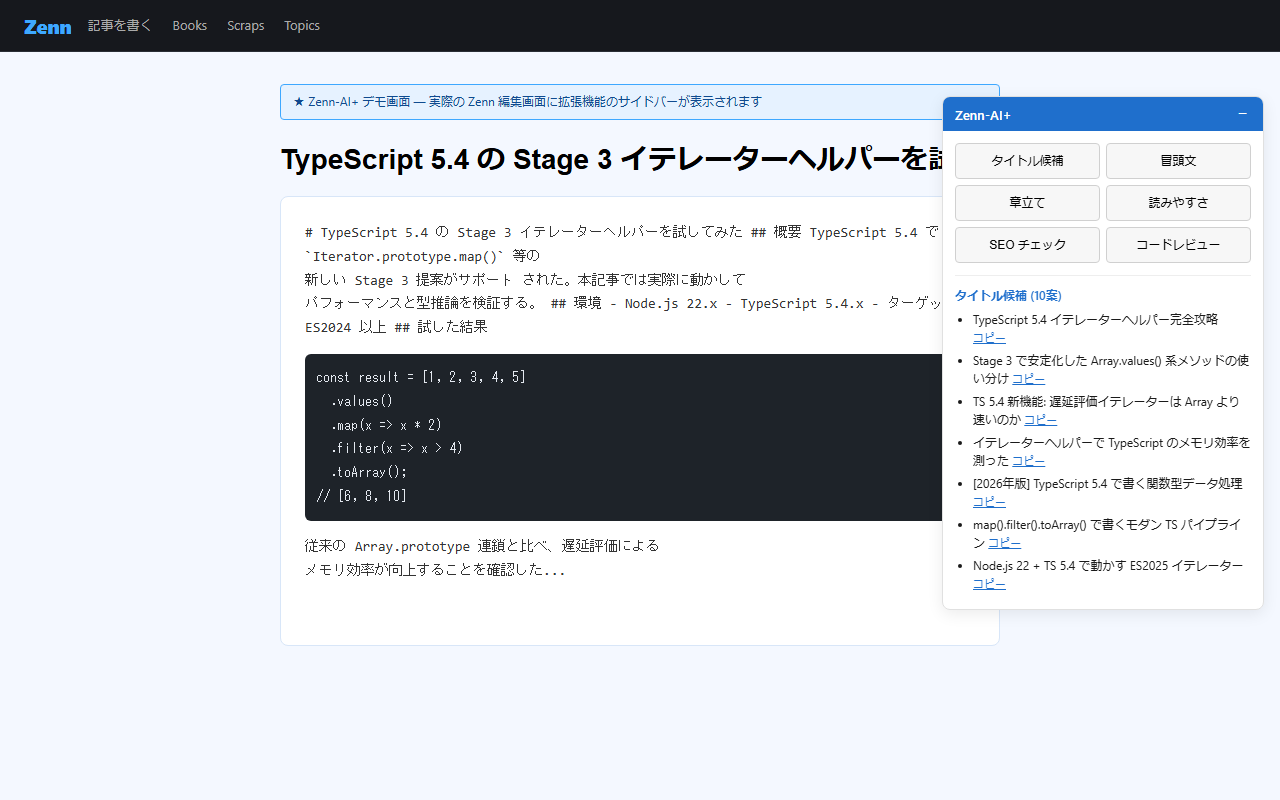1280x800 pixels.
Task: Click the Zenn-AI+ panel title
Action: [x=983, y=115]
